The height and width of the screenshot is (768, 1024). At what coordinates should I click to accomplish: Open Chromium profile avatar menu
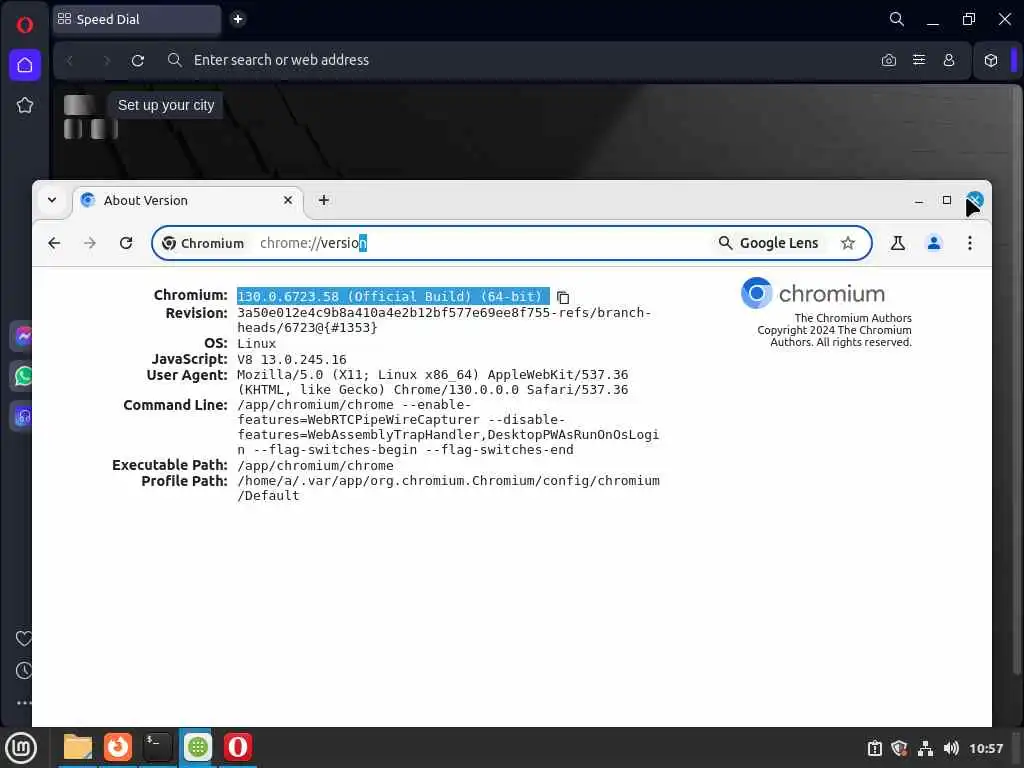click(x=934, y=243)
